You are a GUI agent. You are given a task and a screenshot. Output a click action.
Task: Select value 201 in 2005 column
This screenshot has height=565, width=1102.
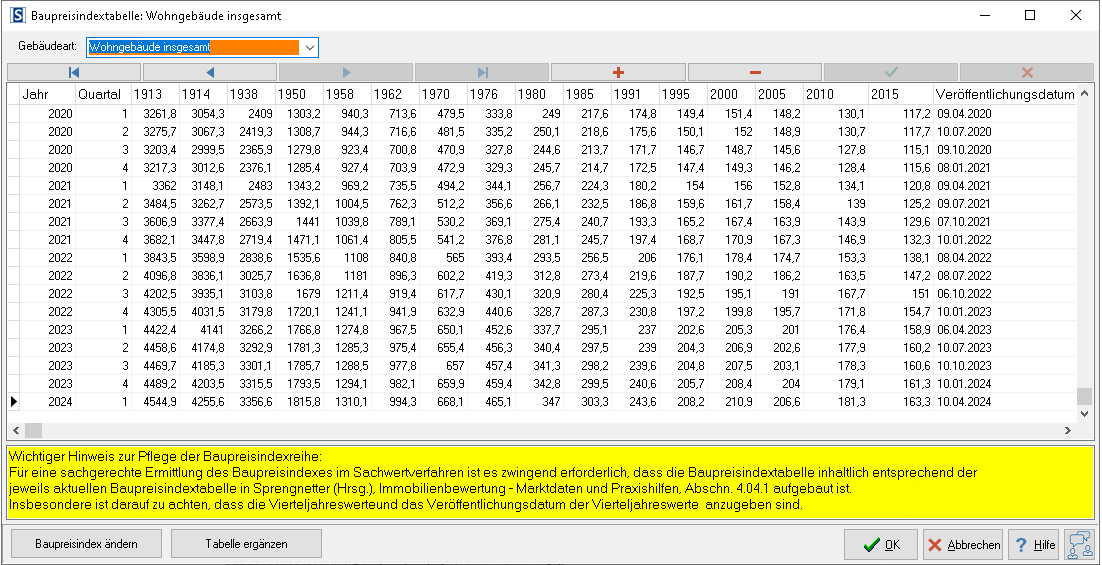coord(779,330)
